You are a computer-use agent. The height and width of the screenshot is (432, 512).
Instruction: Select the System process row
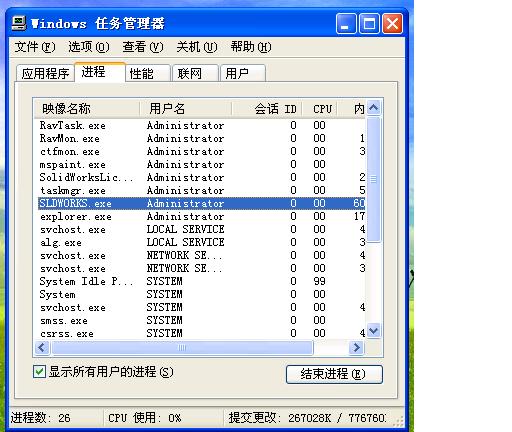pyautogui.click(x=202, y=294)
